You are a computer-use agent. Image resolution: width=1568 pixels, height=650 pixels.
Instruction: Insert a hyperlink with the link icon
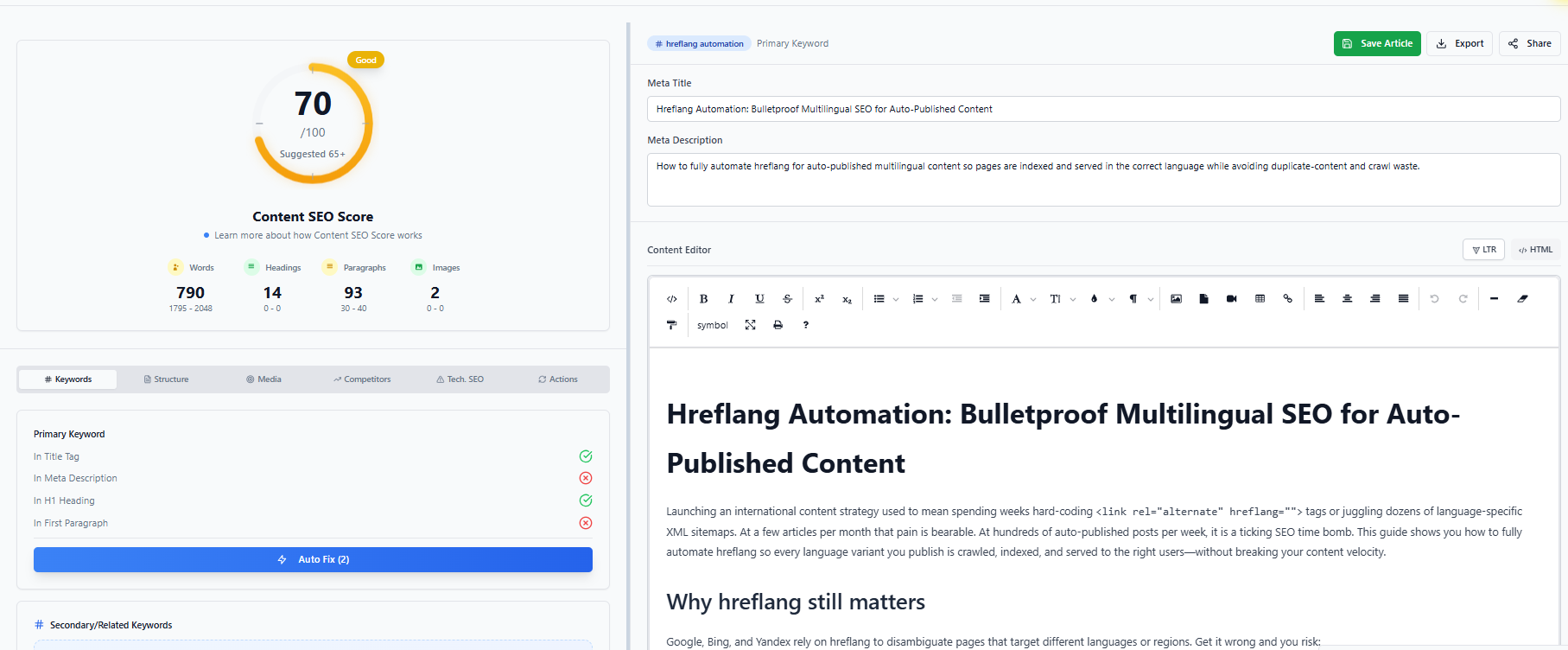pos(1287,299)
